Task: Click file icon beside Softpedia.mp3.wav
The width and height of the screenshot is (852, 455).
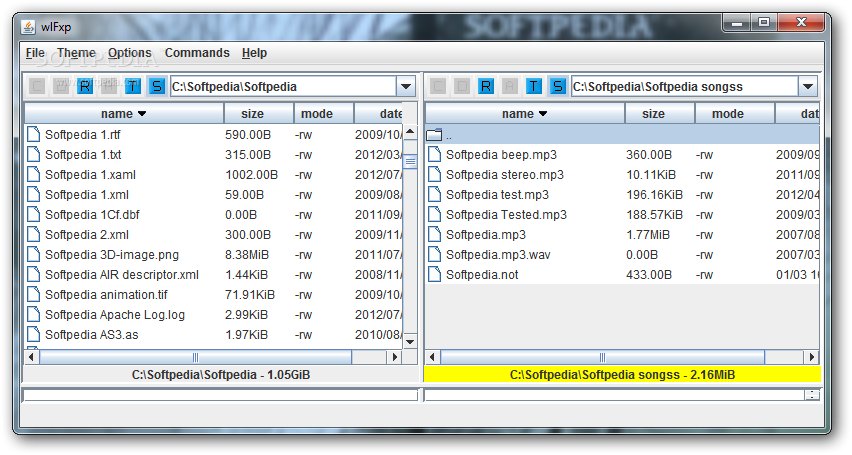Action: 434,254
